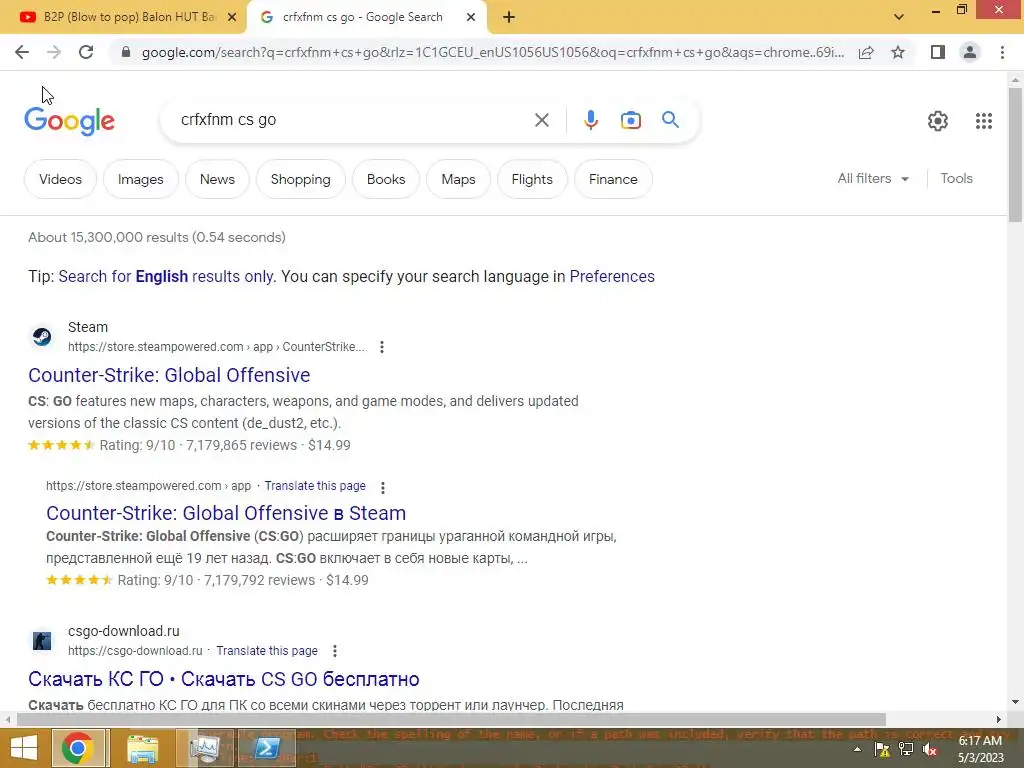
Task: Open the tab search chevron
Action: pos(899,18)
